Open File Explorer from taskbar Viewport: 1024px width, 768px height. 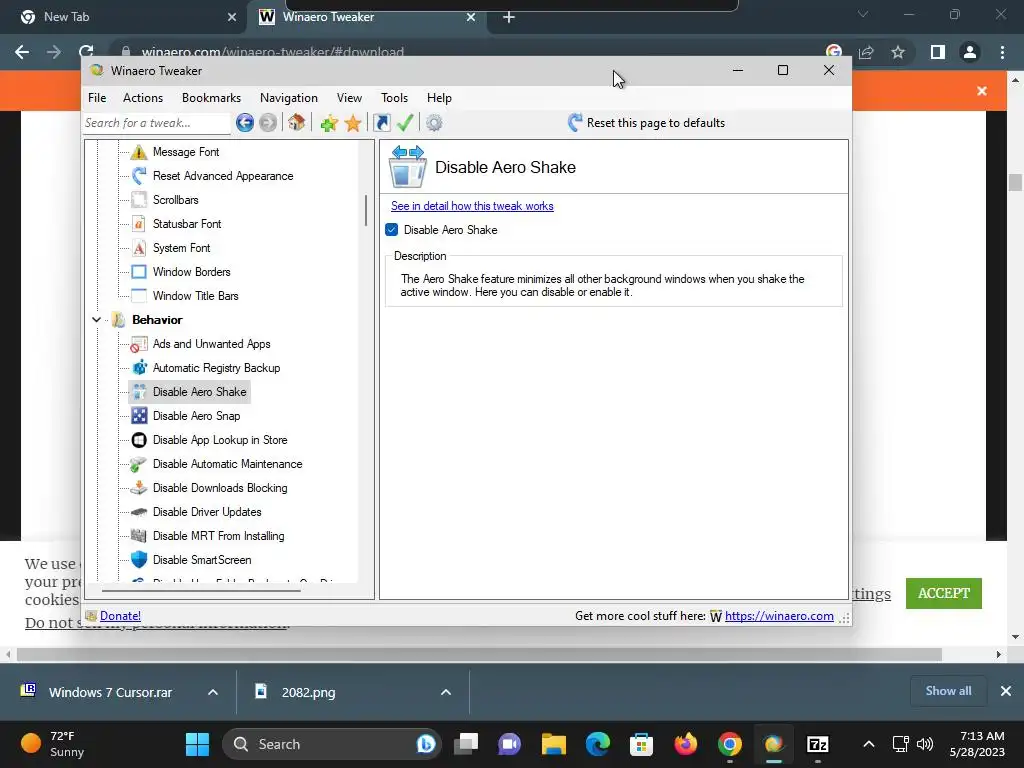pyautogui.click(x=554, y=744)
